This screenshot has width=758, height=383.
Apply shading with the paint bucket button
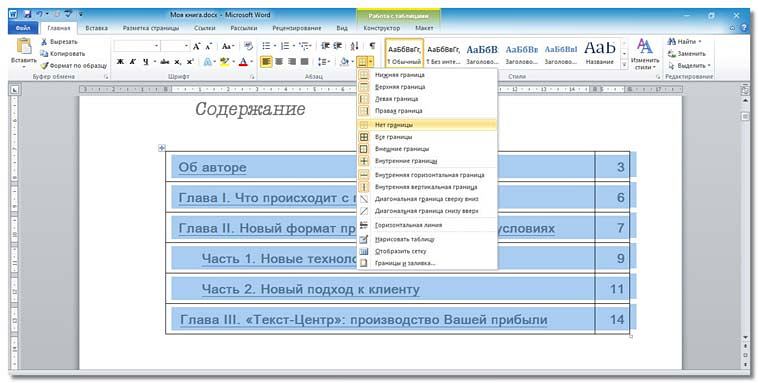(344, 62)
